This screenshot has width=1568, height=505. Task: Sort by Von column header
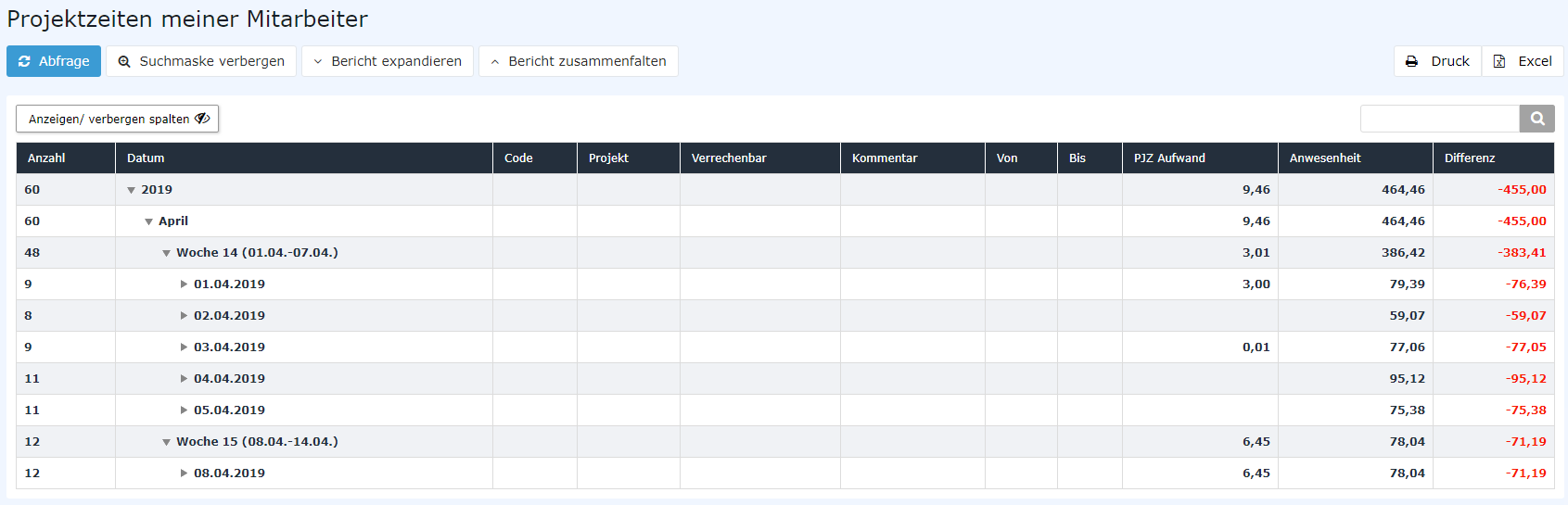(1022, 158)
